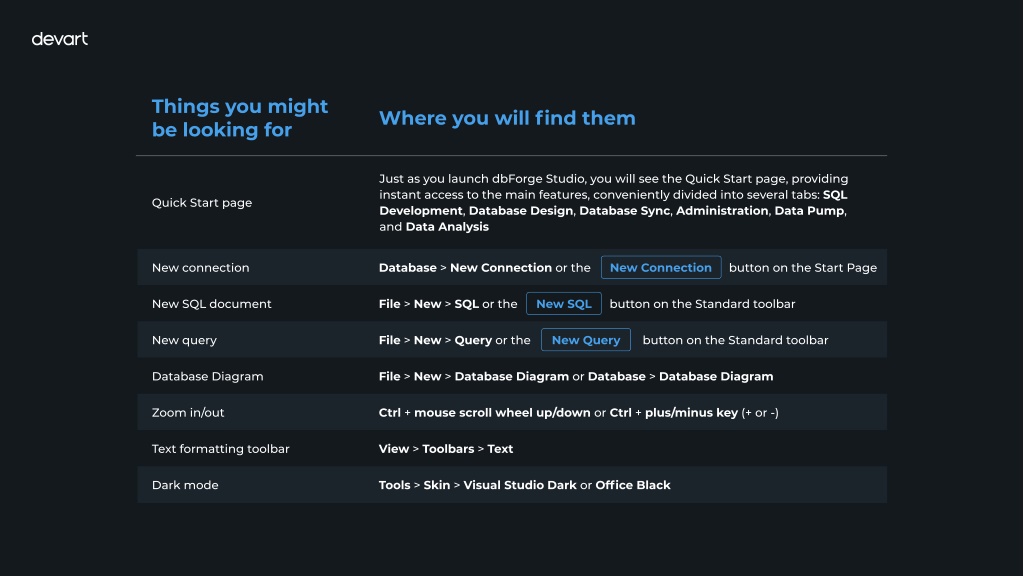Click the devart logo
Screen dimensions: 1024x576
tap(59, 39)
